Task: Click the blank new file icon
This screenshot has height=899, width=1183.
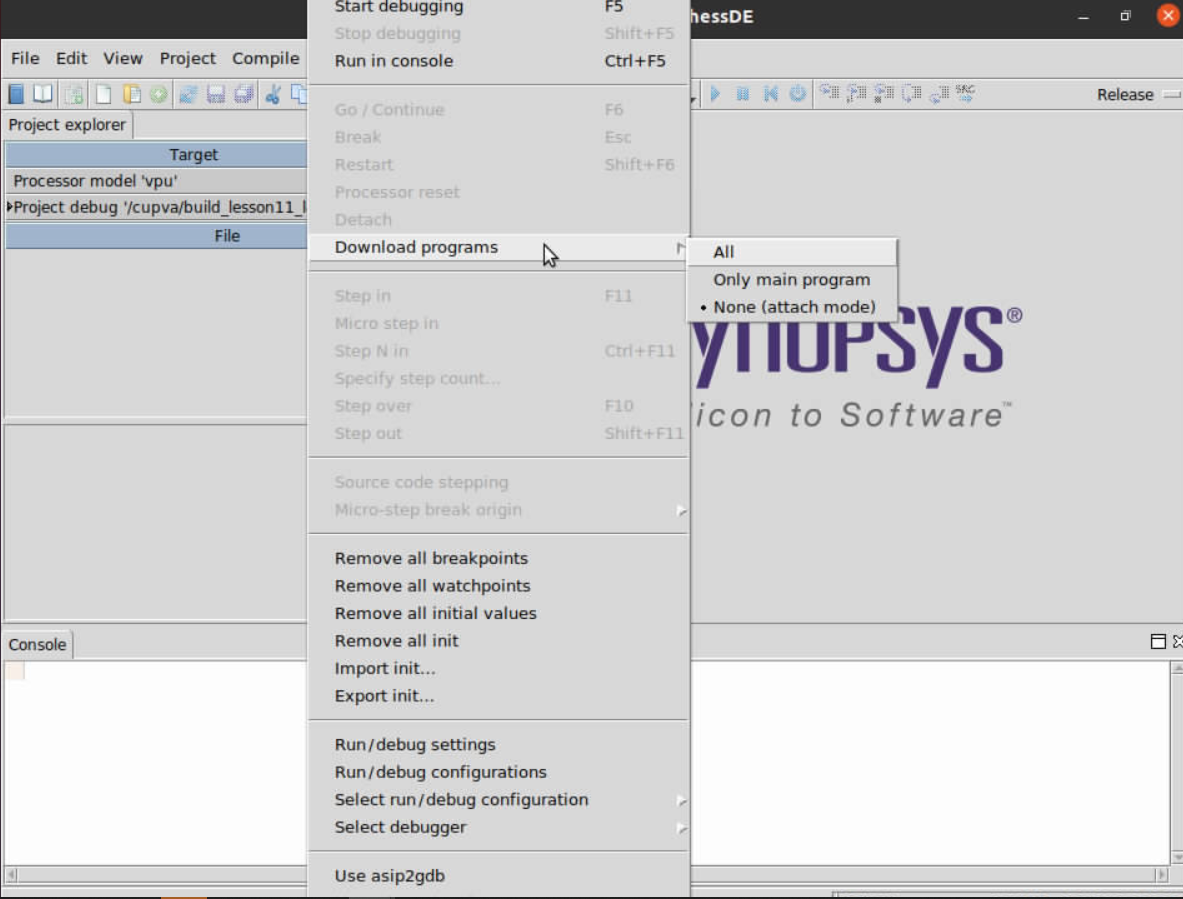Action: tap(103, 94)
